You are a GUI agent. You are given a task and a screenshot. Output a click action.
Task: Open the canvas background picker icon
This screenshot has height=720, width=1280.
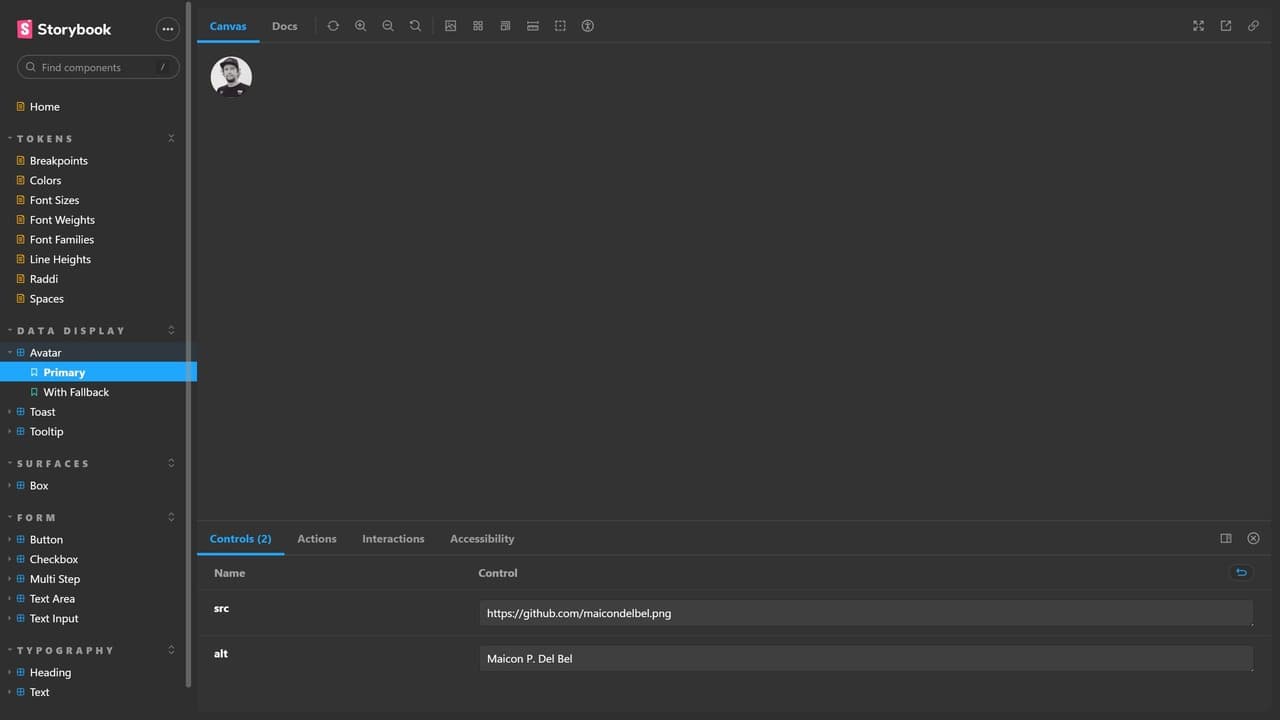(x=451, y=26)
